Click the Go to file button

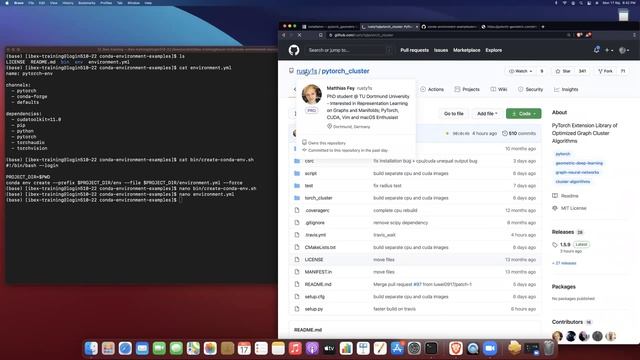[x=453, y=113]
